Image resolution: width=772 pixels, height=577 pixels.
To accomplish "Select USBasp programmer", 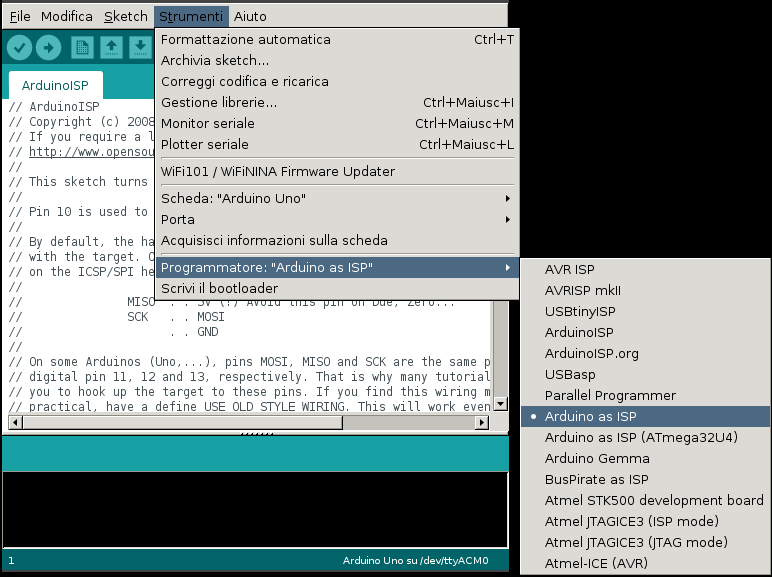I will tap(645, 374).
